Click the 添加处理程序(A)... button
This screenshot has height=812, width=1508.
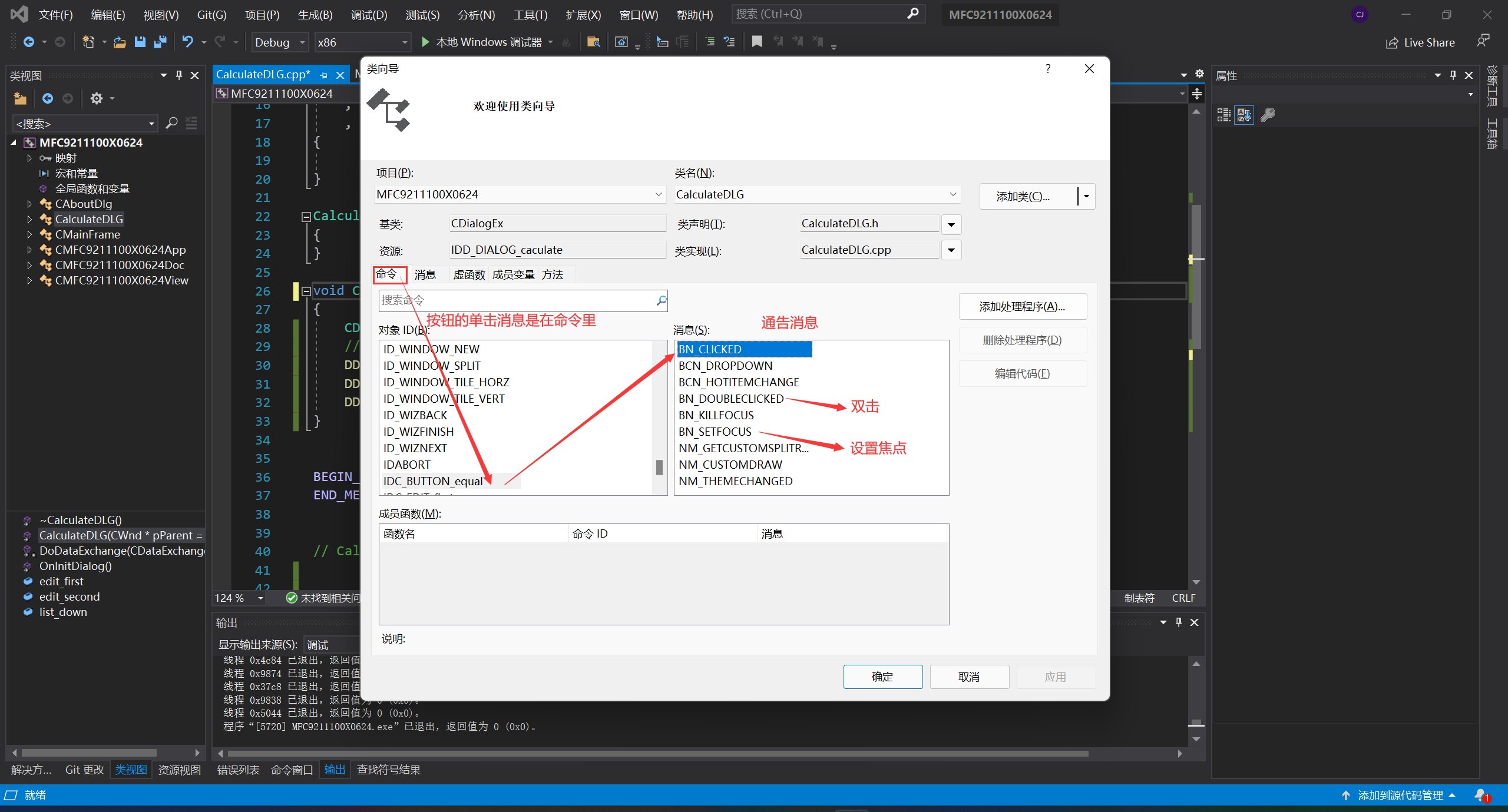[1022, 307]
